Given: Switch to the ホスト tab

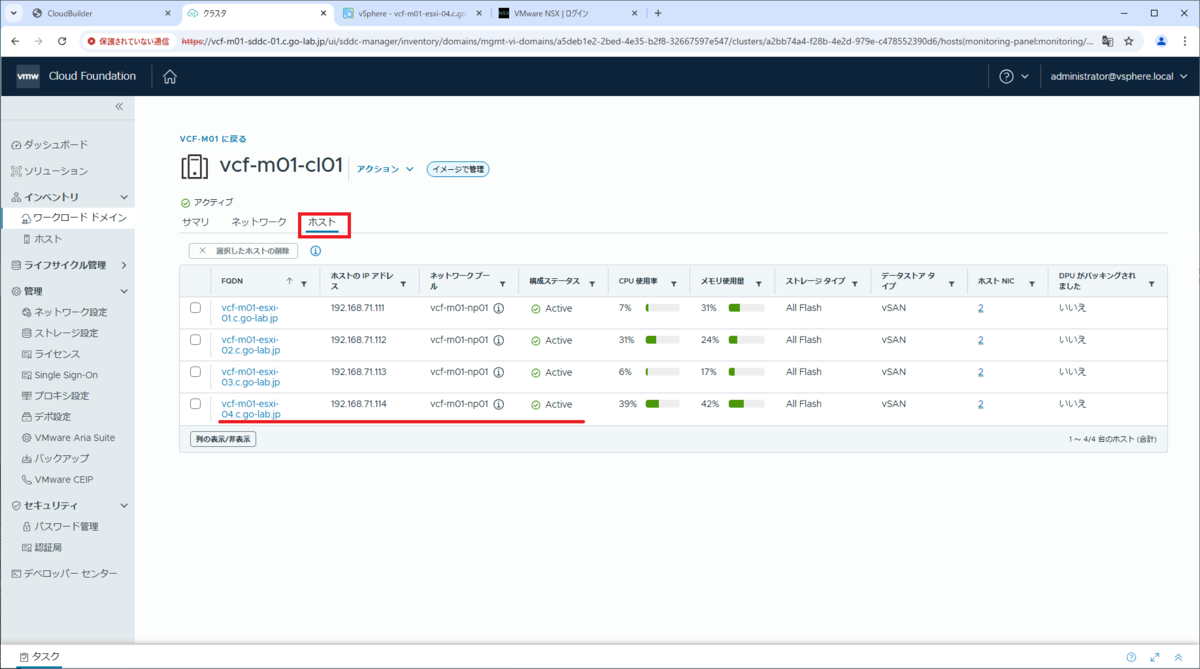Looking at the screenshot, I should [322, 221].
